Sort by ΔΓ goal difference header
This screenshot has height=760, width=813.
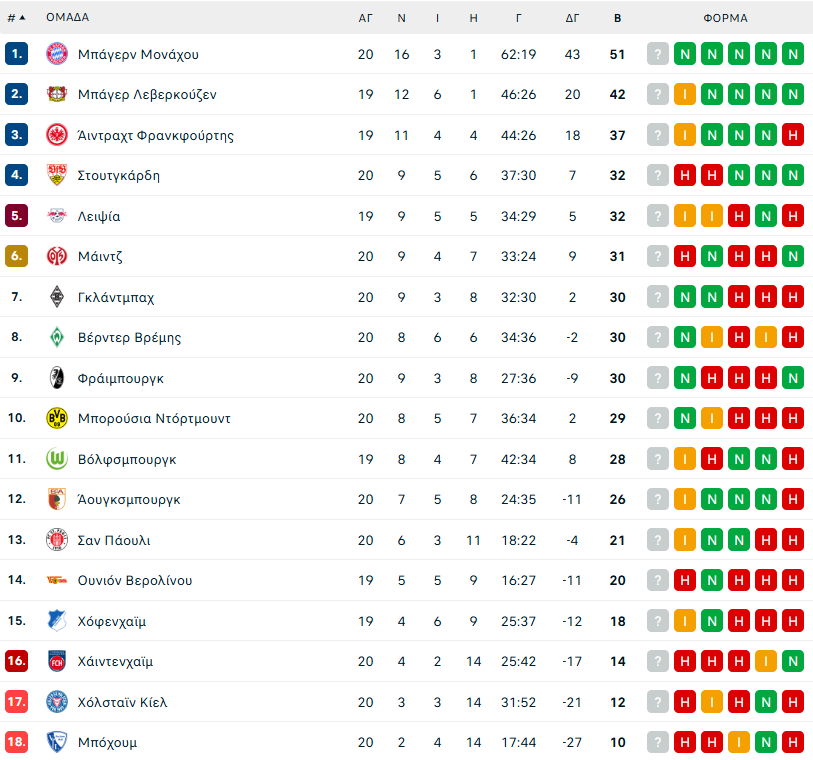click(x=572, y=17)
